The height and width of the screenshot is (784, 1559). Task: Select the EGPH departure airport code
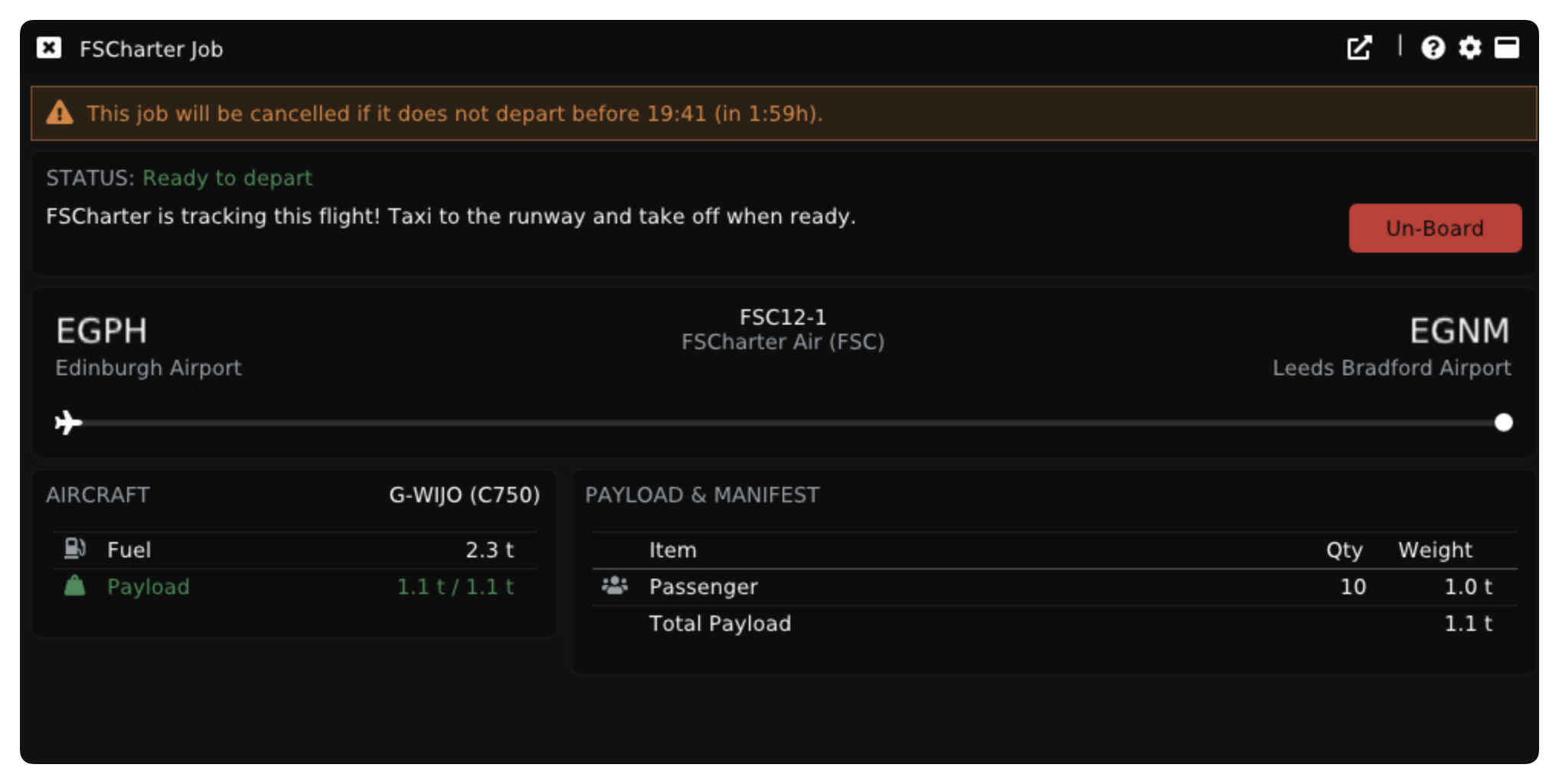[101, 332]
